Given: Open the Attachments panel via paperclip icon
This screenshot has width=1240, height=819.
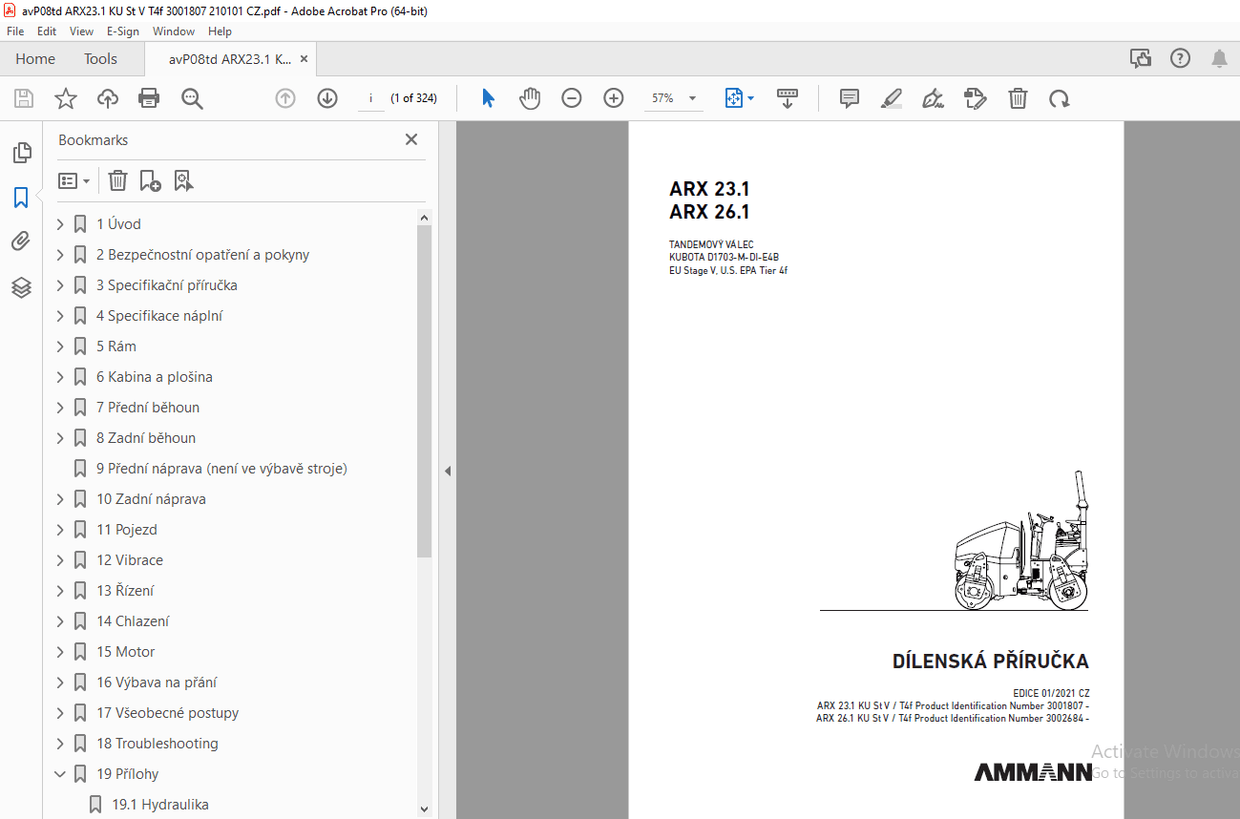Looking at the screenshot, I should coord(21,241).
